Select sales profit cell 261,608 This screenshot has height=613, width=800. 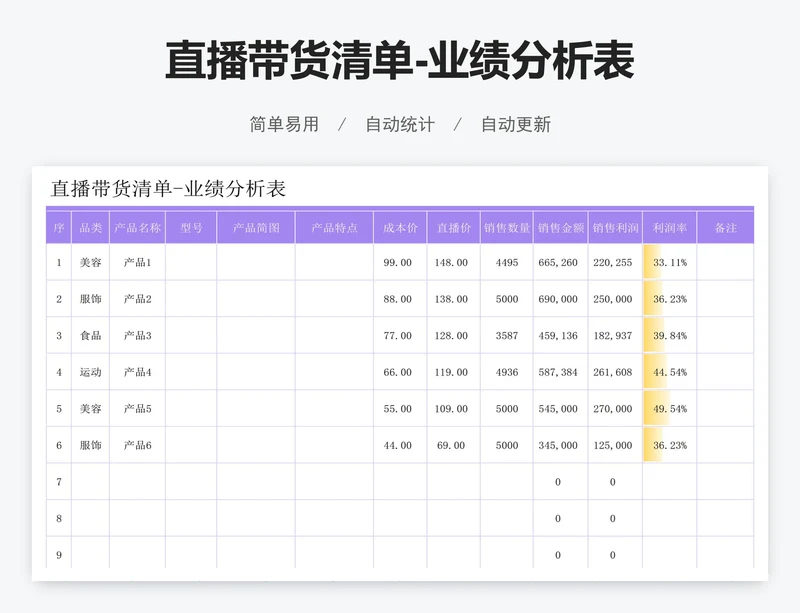615,372
